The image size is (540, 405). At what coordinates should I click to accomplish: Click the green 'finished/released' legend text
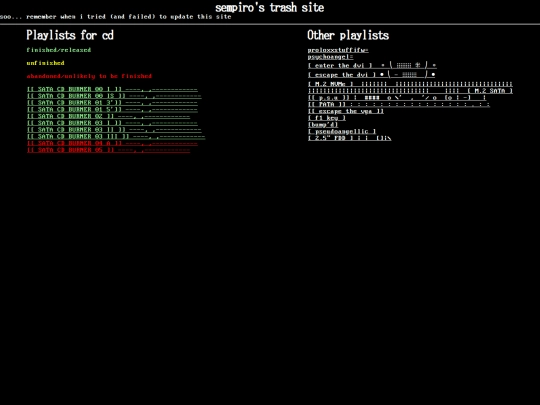tap(59, 50)
